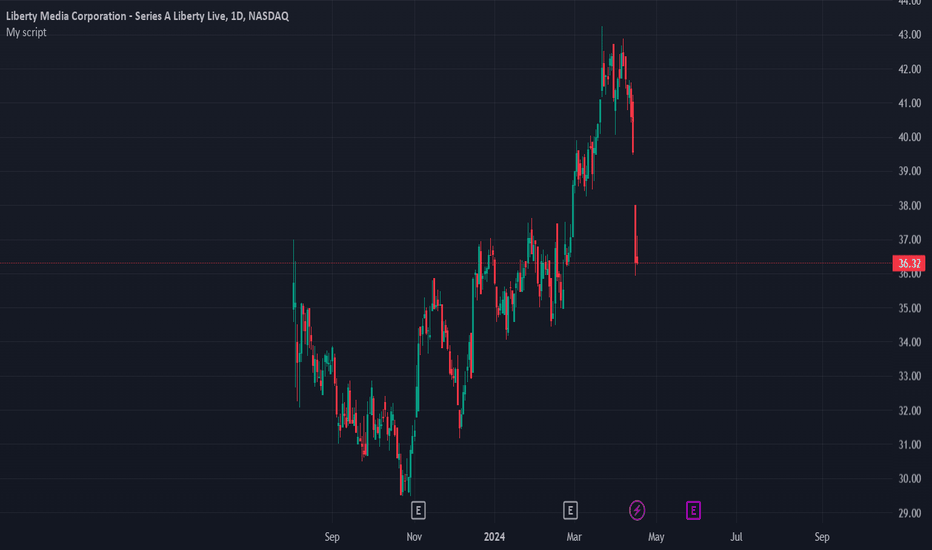Image resolution: width=932 pixels, height=550 pixels.
Task: Click the Nov time axis label
Action: (414, 537)
